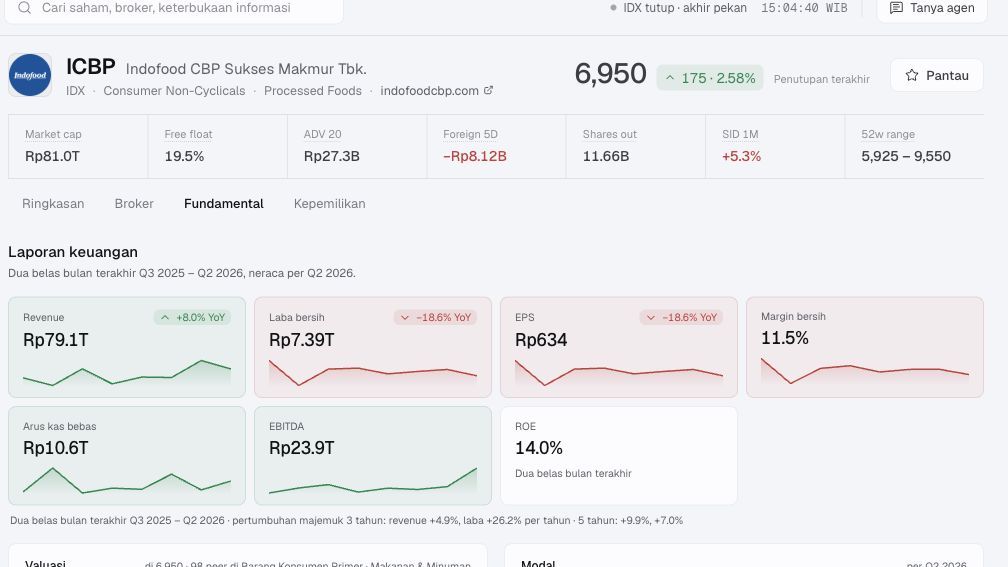The width and height of the screenshot is (1008, 567).
Task: Click the ROE value 14.0%
Action: pos(539,448)
